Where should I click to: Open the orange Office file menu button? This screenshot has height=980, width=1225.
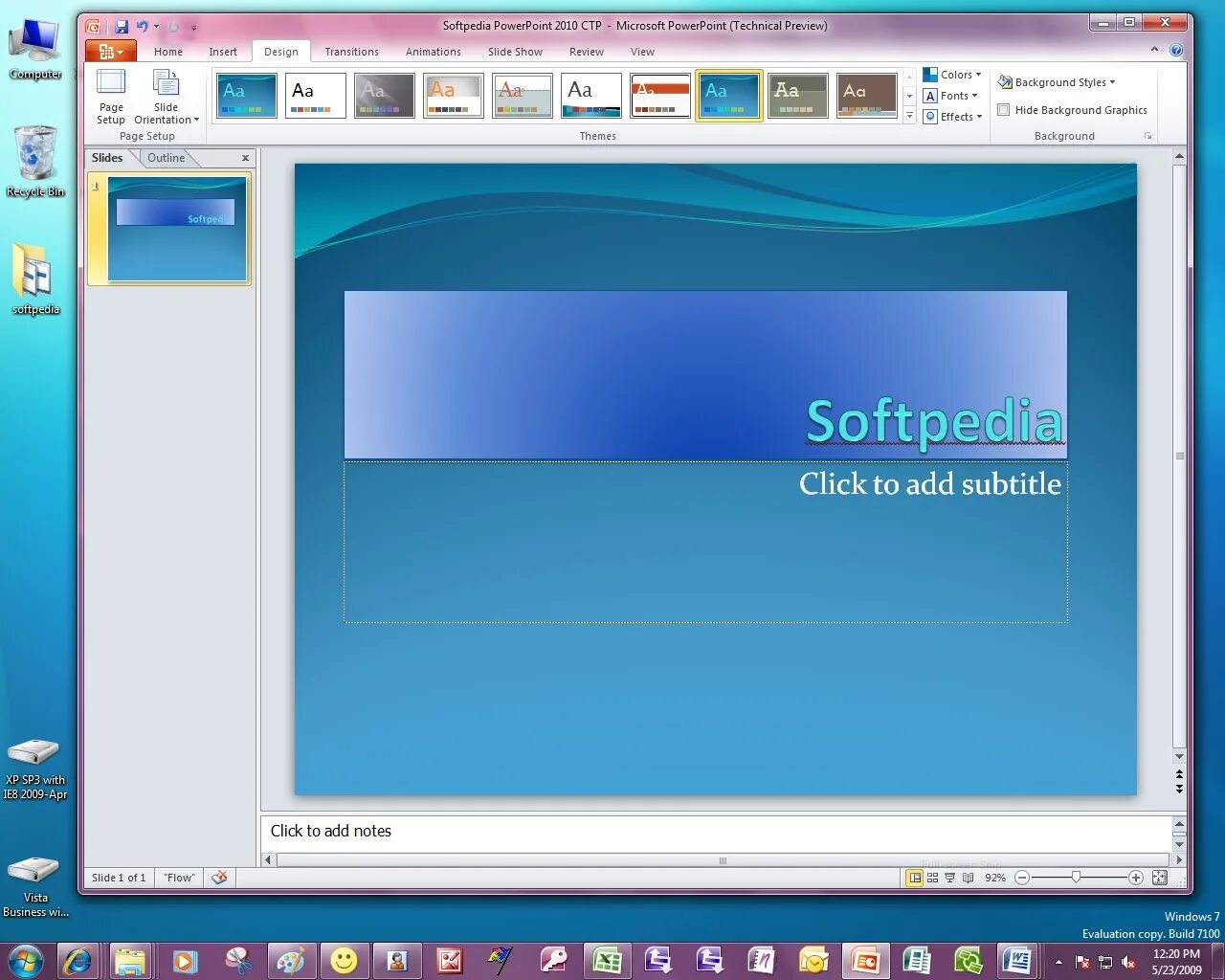tap(111, 52)
